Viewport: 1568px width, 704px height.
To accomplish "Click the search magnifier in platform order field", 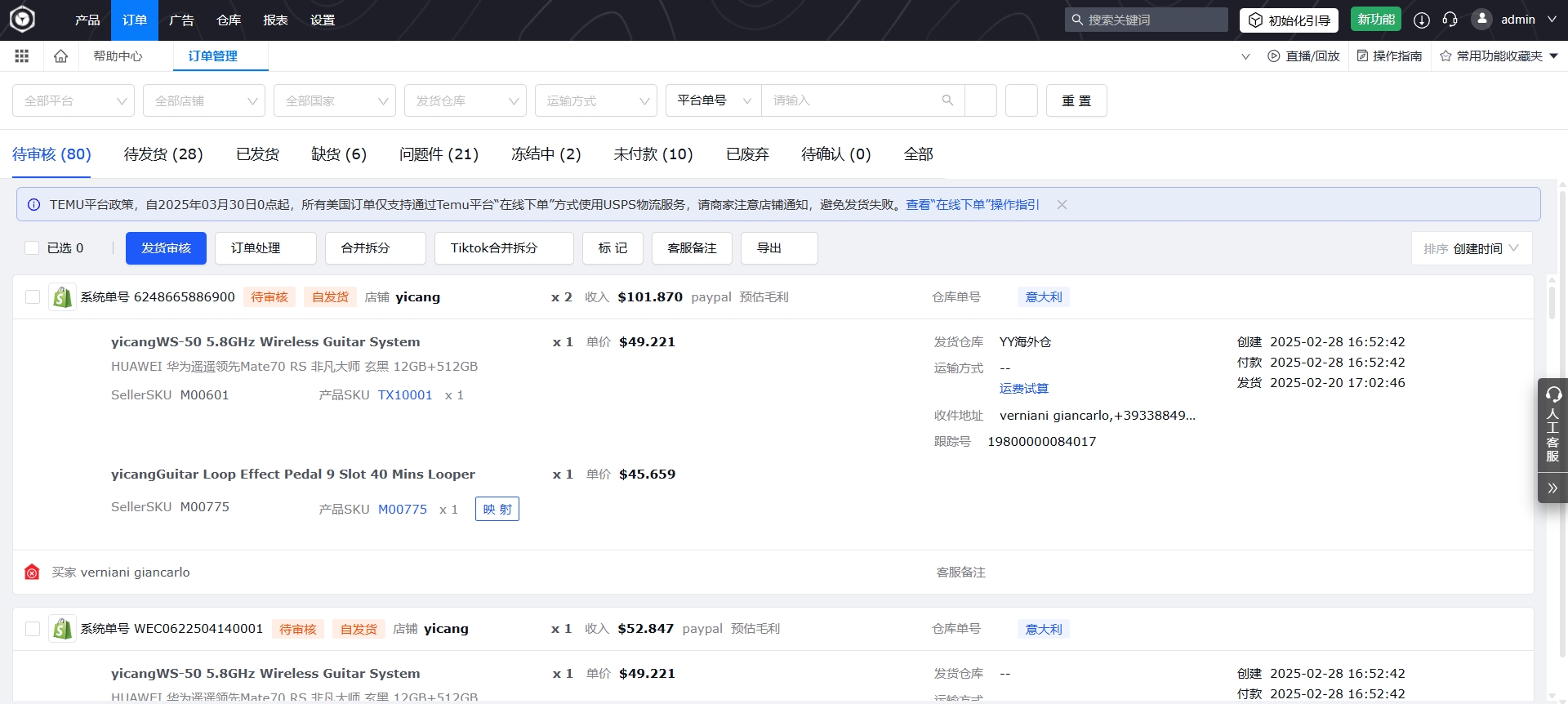I will [947, 100].
